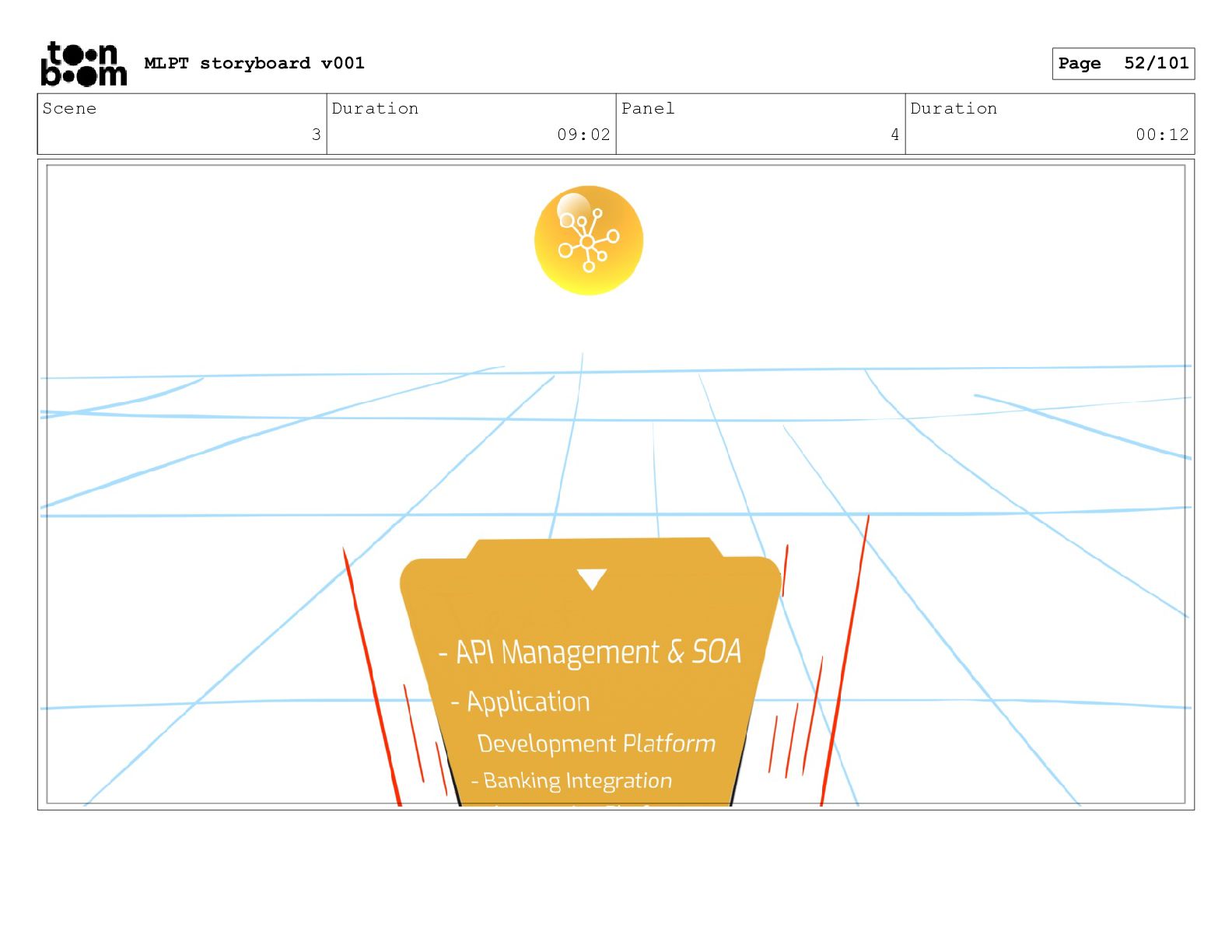Image resolution: width=1232 pixels, height=952 pixels.
Task: Click the '- API Management & SOA' line
Action: pos(590,652)
